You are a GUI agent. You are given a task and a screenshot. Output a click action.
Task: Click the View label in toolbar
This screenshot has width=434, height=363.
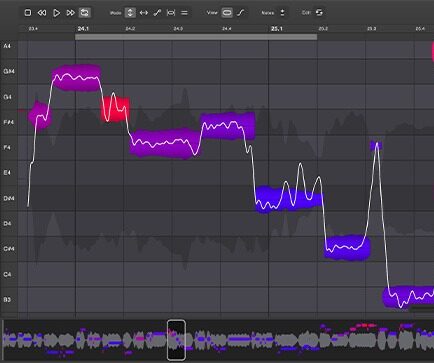click(212, 13)
